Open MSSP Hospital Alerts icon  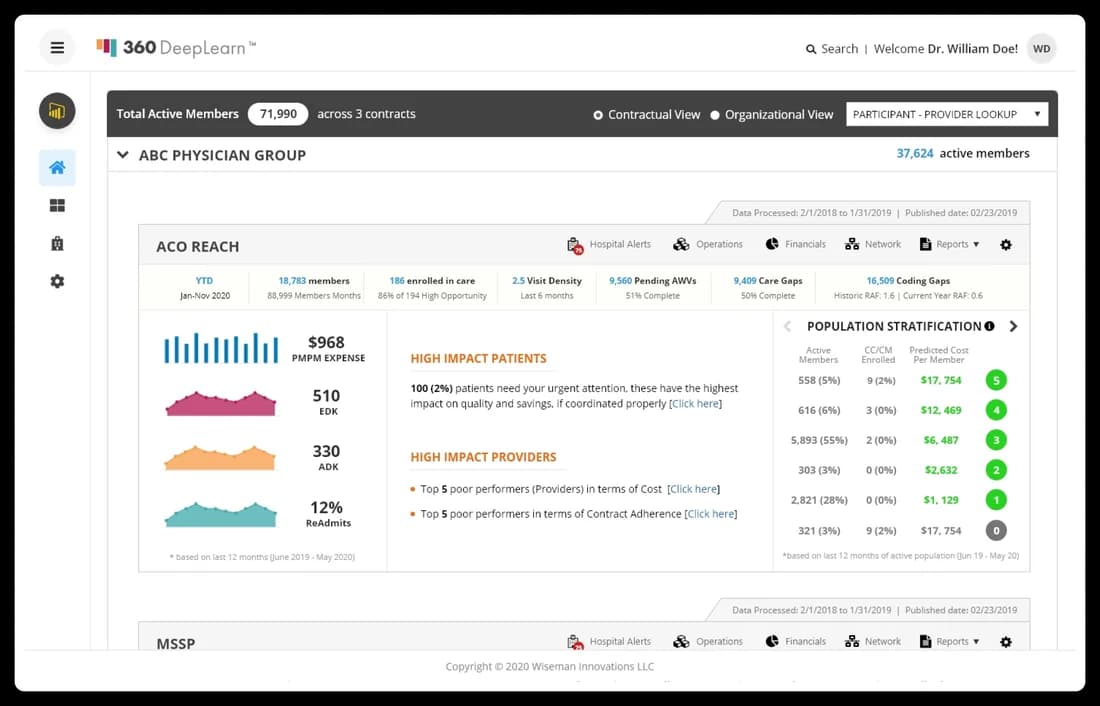tap(575, 641)
